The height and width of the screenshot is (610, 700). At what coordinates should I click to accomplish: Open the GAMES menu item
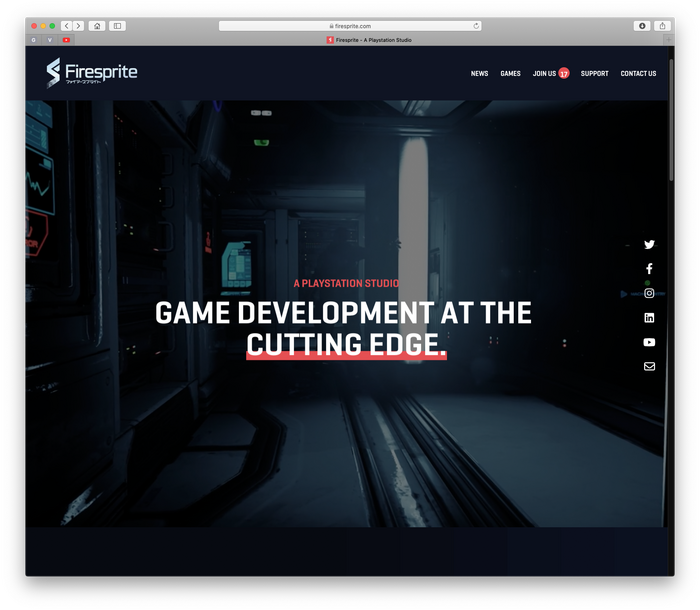pos(510,73)
